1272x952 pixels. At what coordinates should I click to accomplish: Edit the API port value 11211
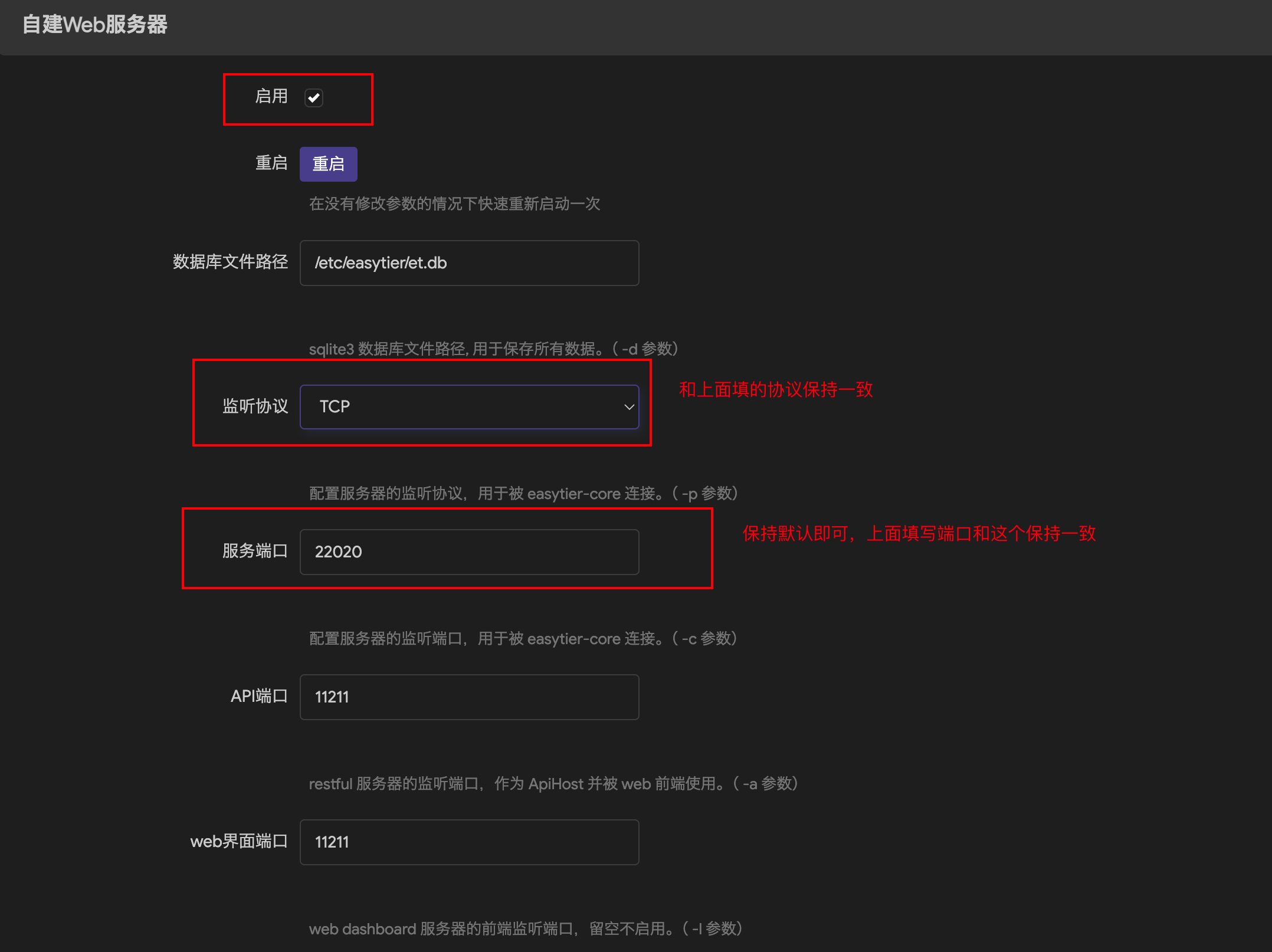coord(331,697)
